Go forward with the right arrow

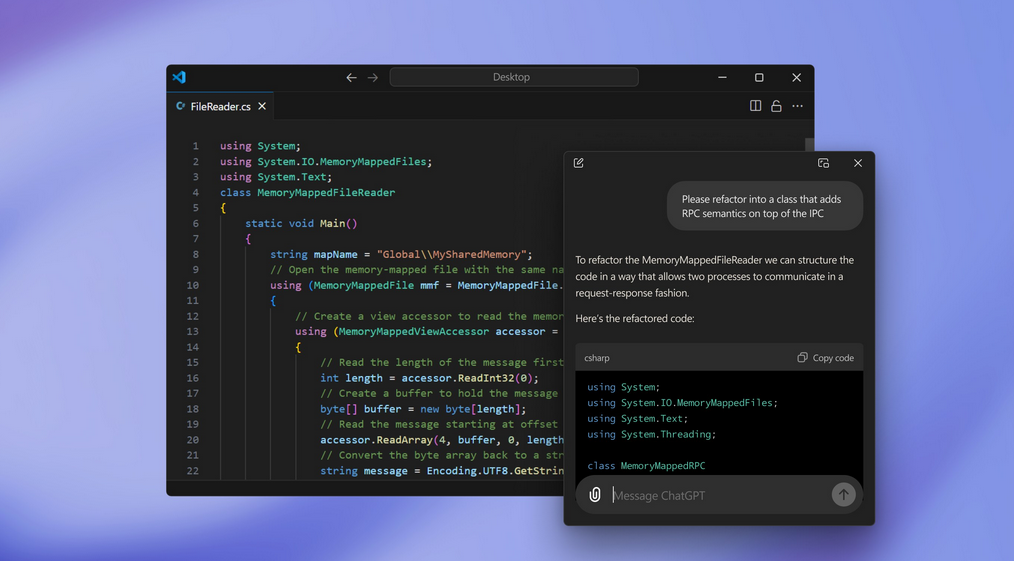coord(373,77)
